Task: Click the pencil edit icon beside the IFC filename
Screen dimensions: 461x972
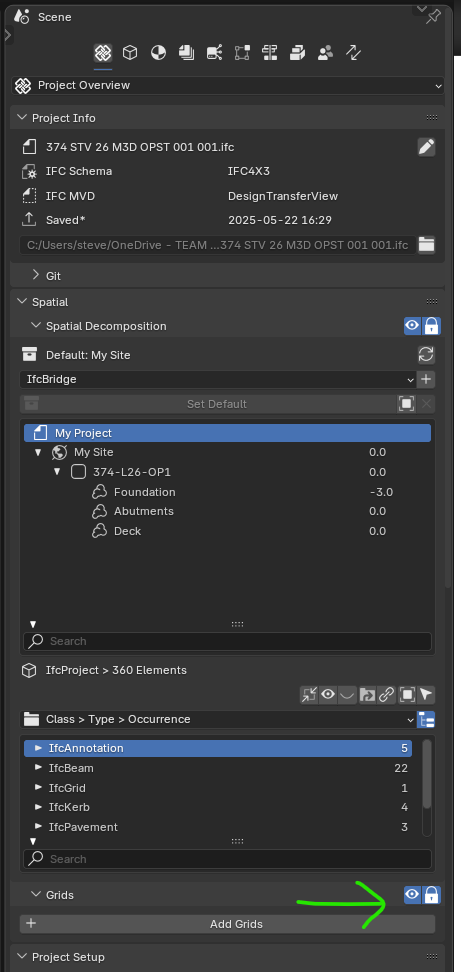Action: (426, 147)
